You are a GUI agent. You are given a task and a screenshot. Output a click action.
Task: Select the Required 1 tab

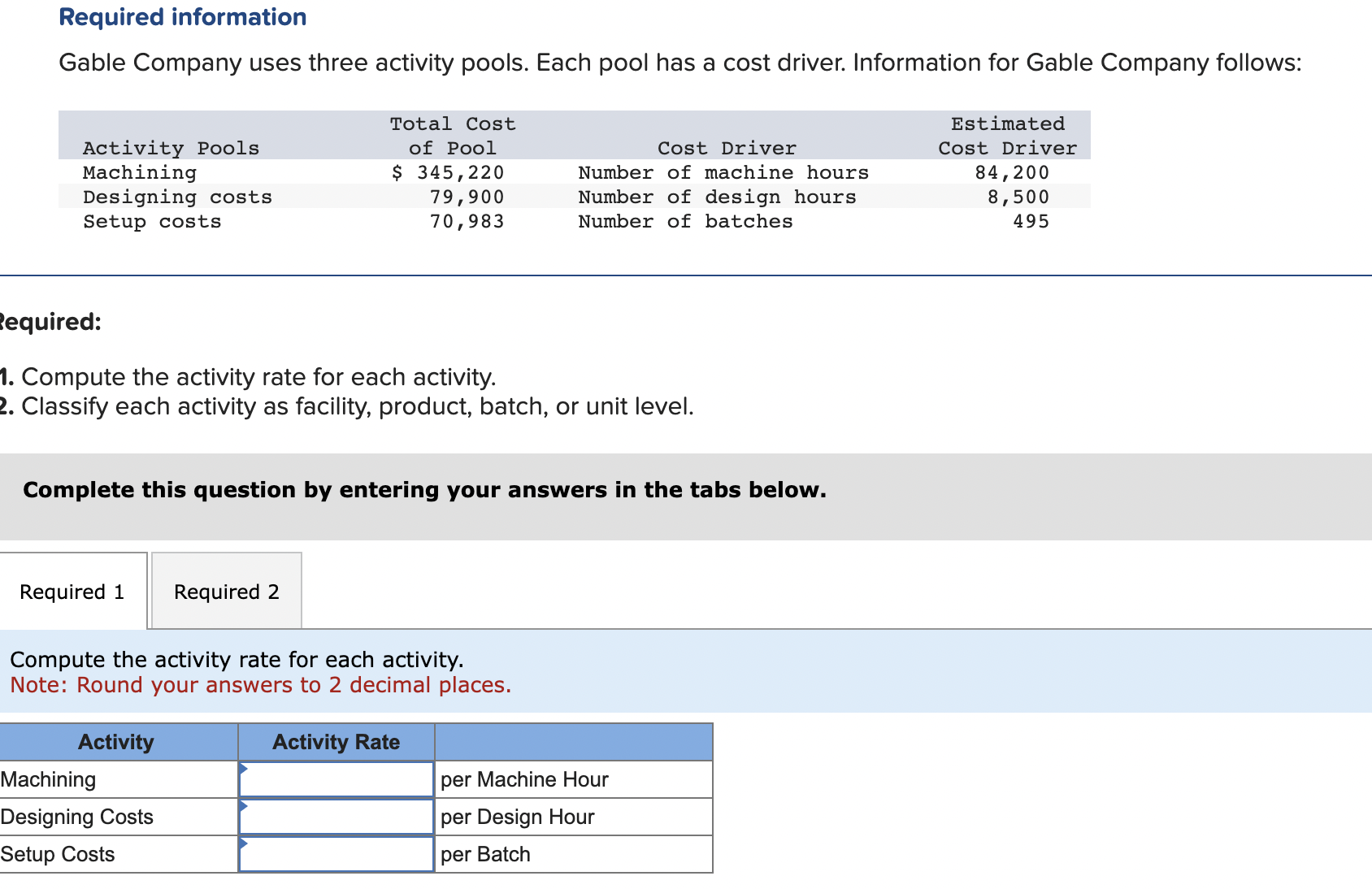pyautogui.click(x=72, y=591)
